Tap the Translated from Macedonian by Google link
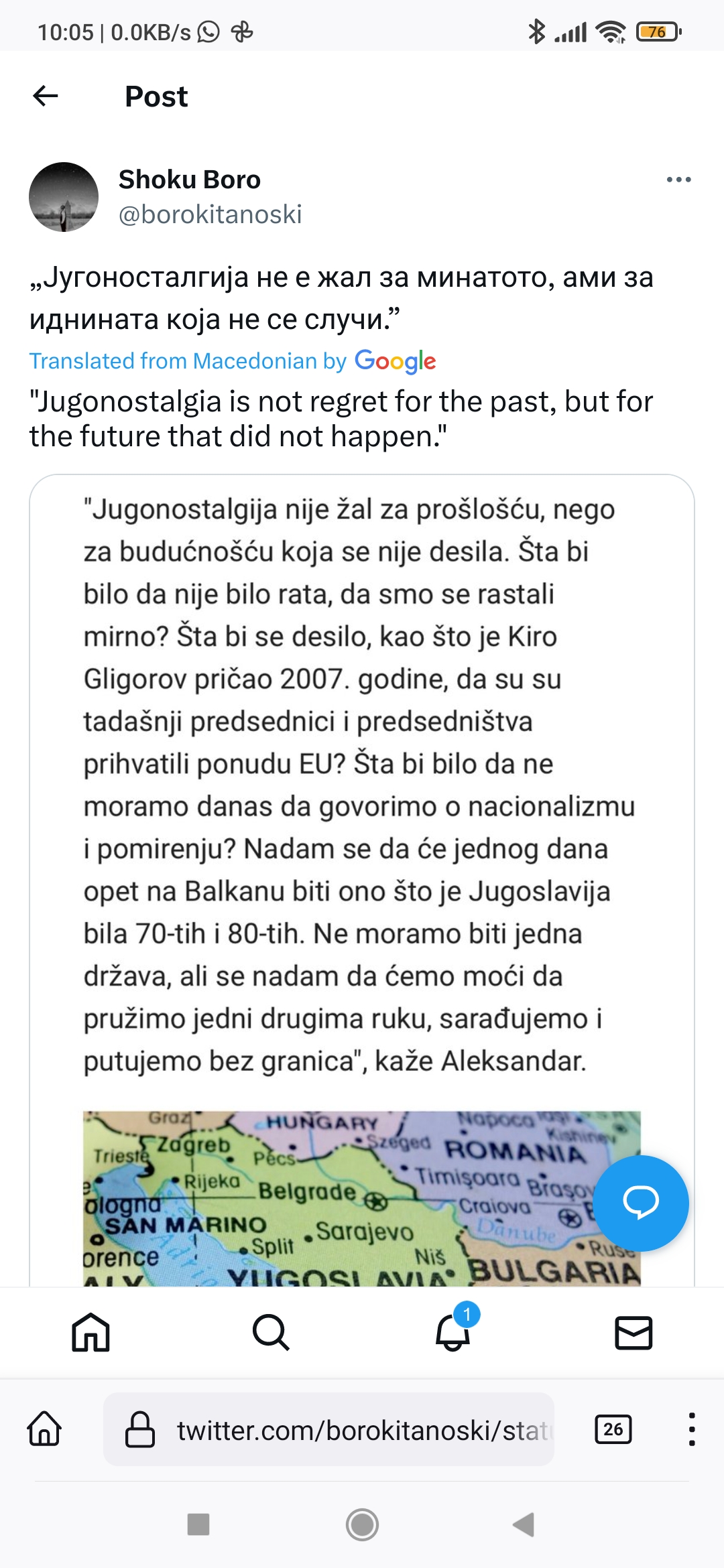 click(232, 361)
